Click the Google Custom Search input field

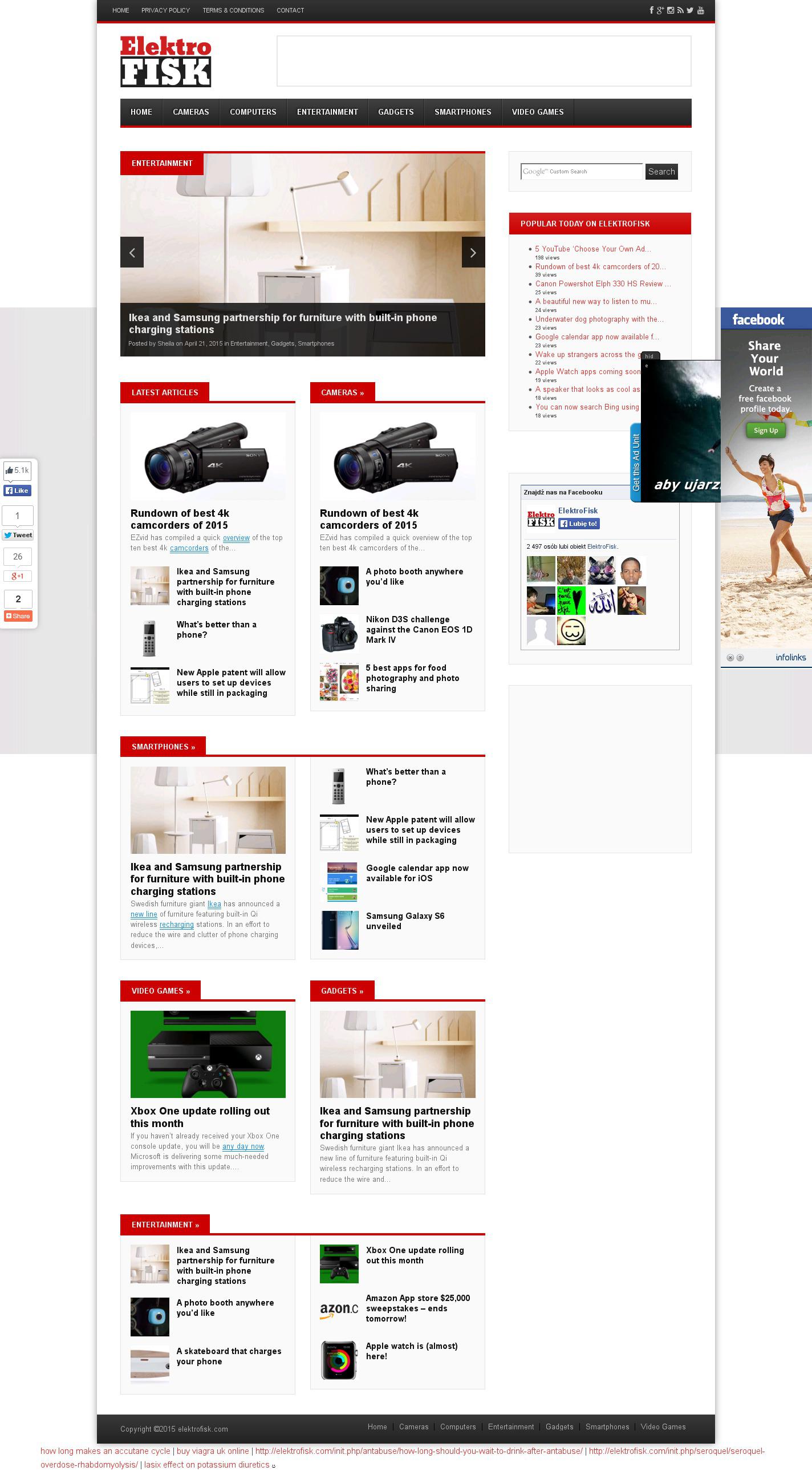pos(581,171)
